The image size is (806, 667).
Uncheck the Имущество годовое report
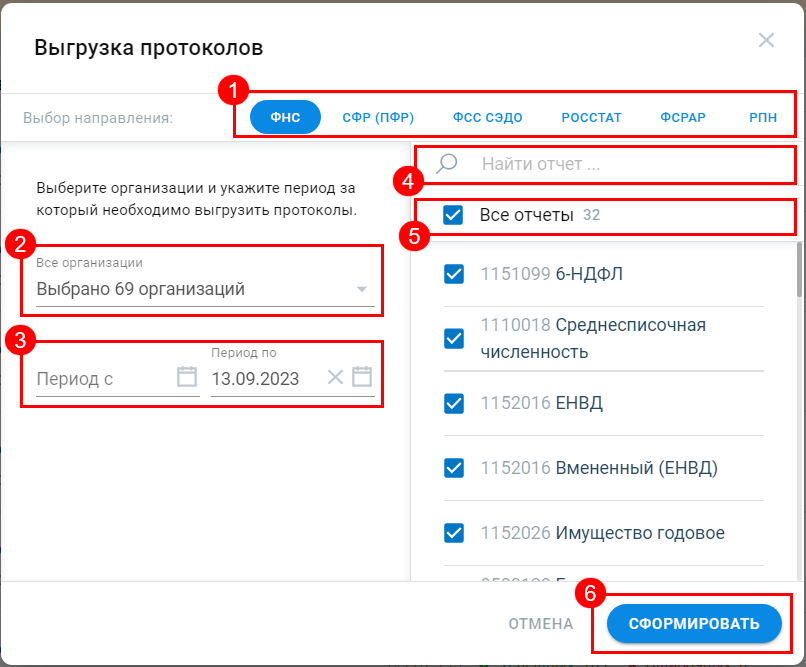click(454, 533)
